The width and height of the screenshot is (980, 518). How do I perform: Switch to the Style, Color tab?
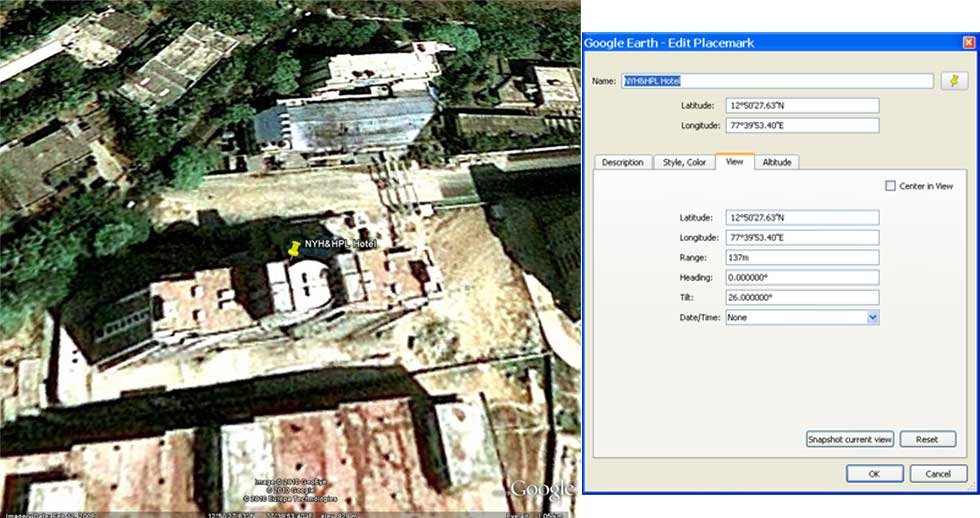click(684, 162)
